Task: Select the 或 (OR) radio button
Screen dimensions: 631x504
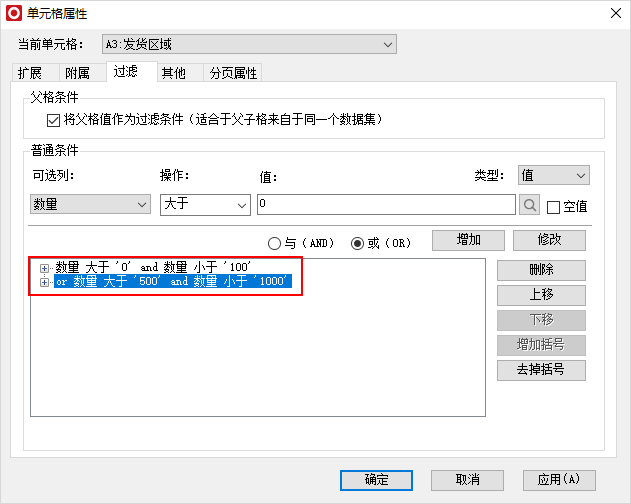Action: tap(357, 244)
